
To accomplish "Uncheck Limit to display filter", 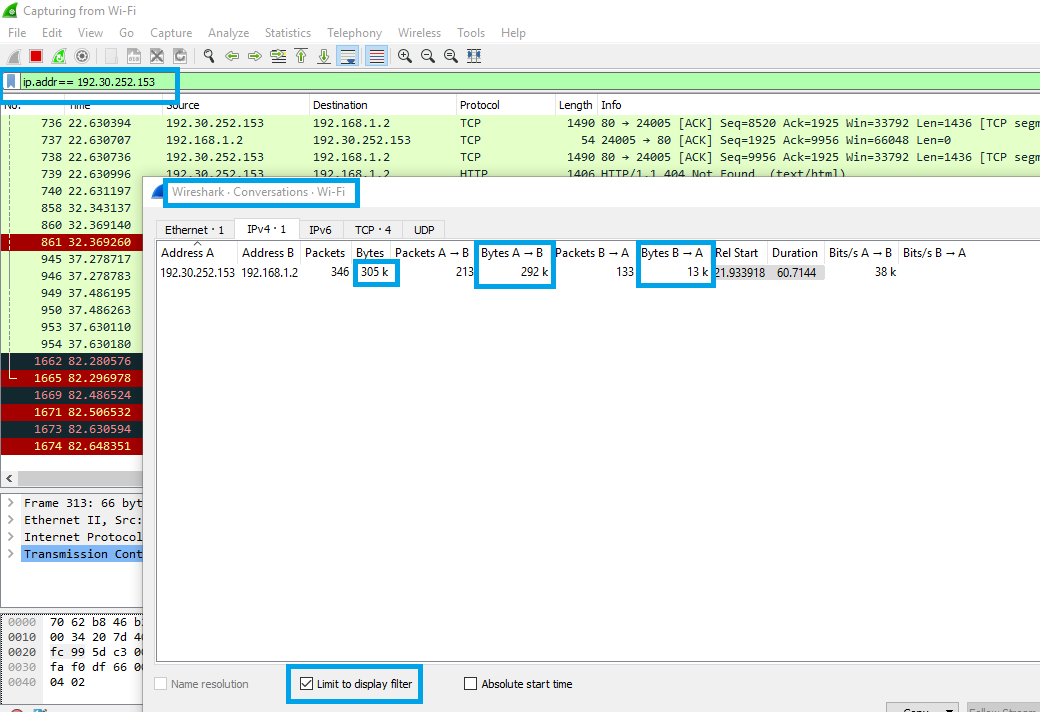I will pos(306,683).
